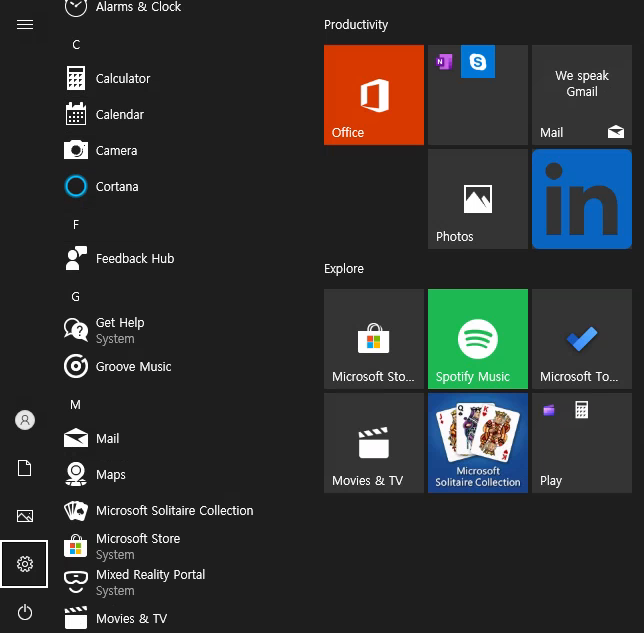Open the LinkedIn tile
Screen dimensions: 644x633
tap(582, 199)
